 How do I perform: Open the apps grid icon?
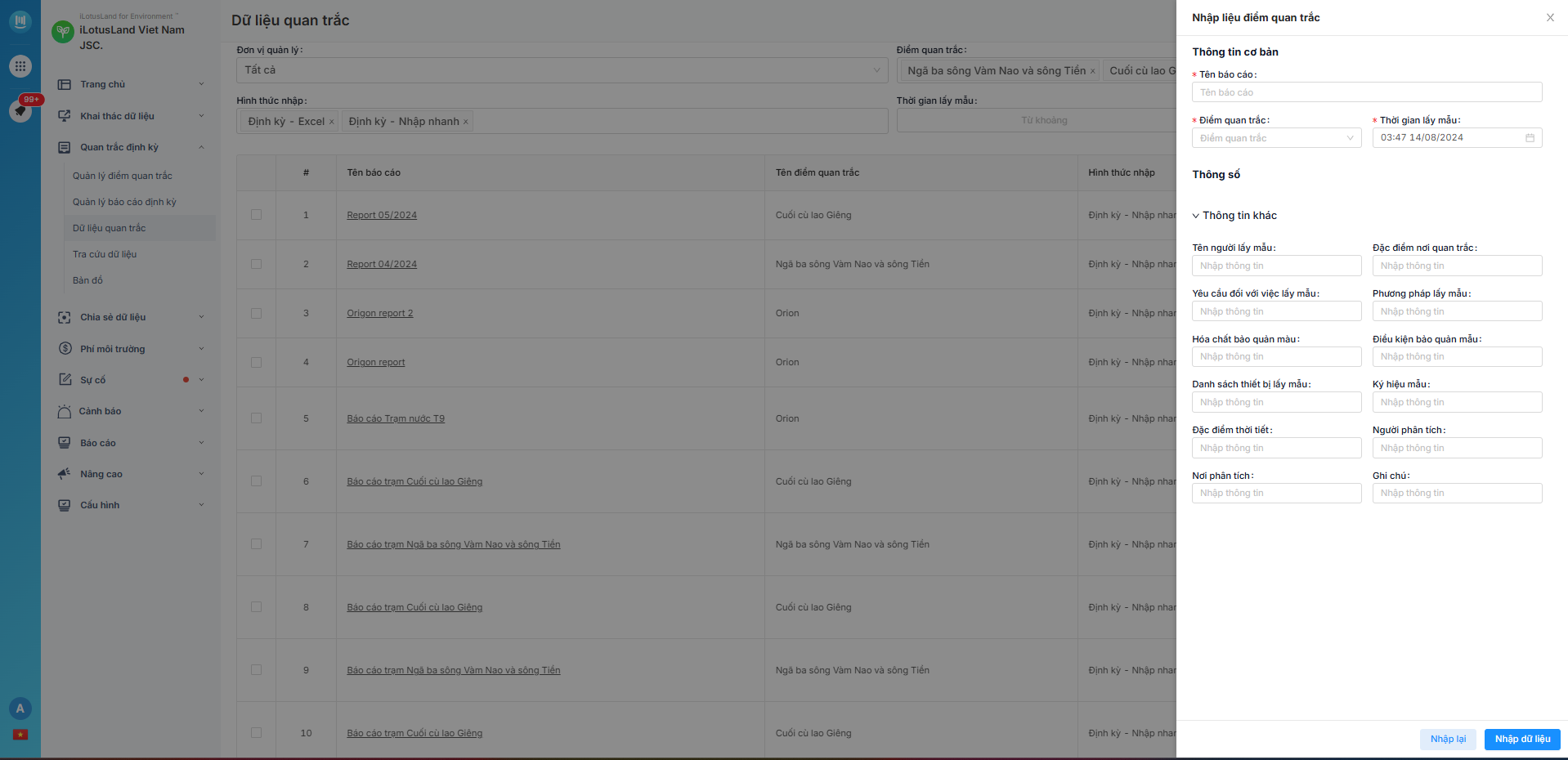(20, 66)
